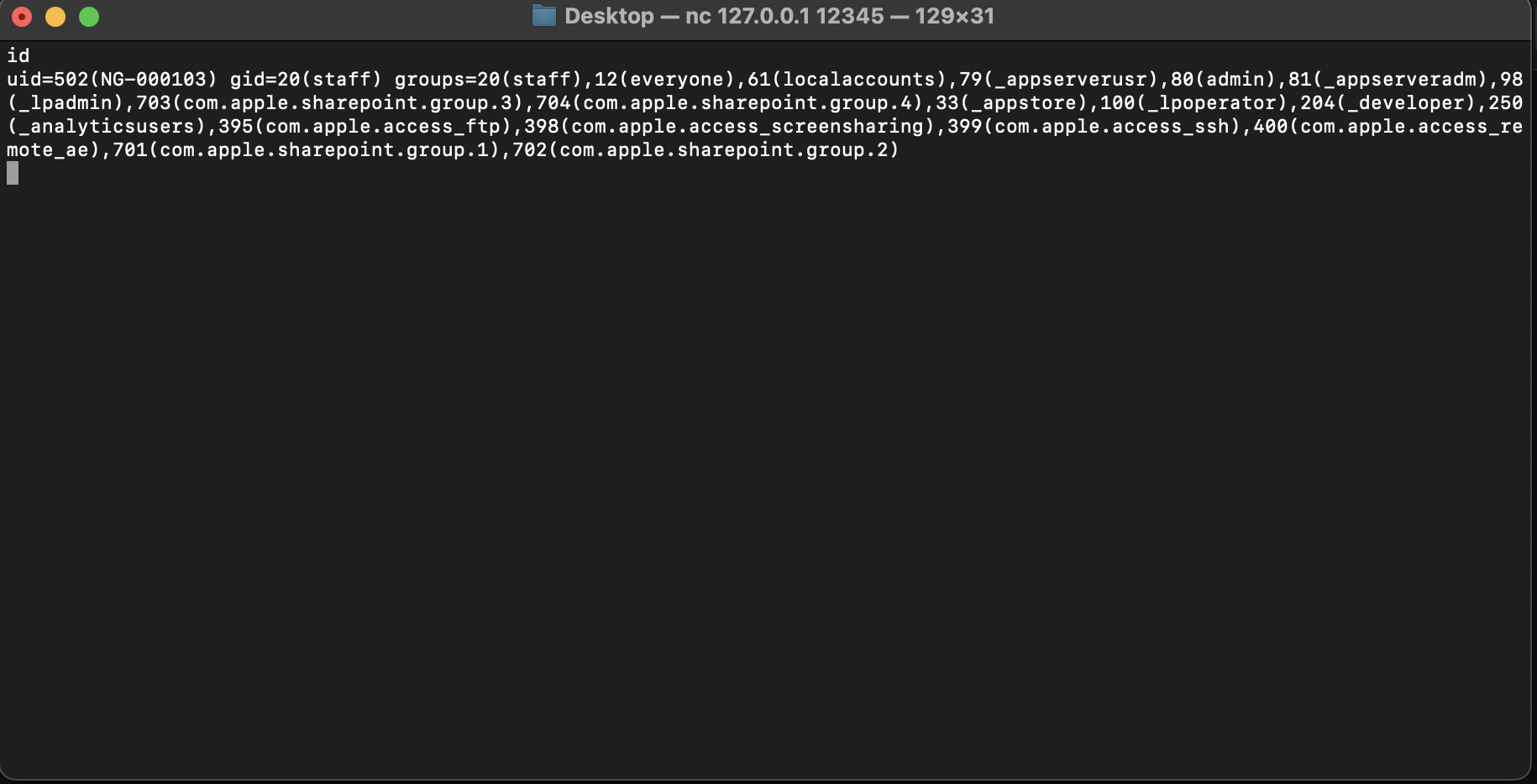Click the 'gid=20(staff)' output text

[307, 80]
